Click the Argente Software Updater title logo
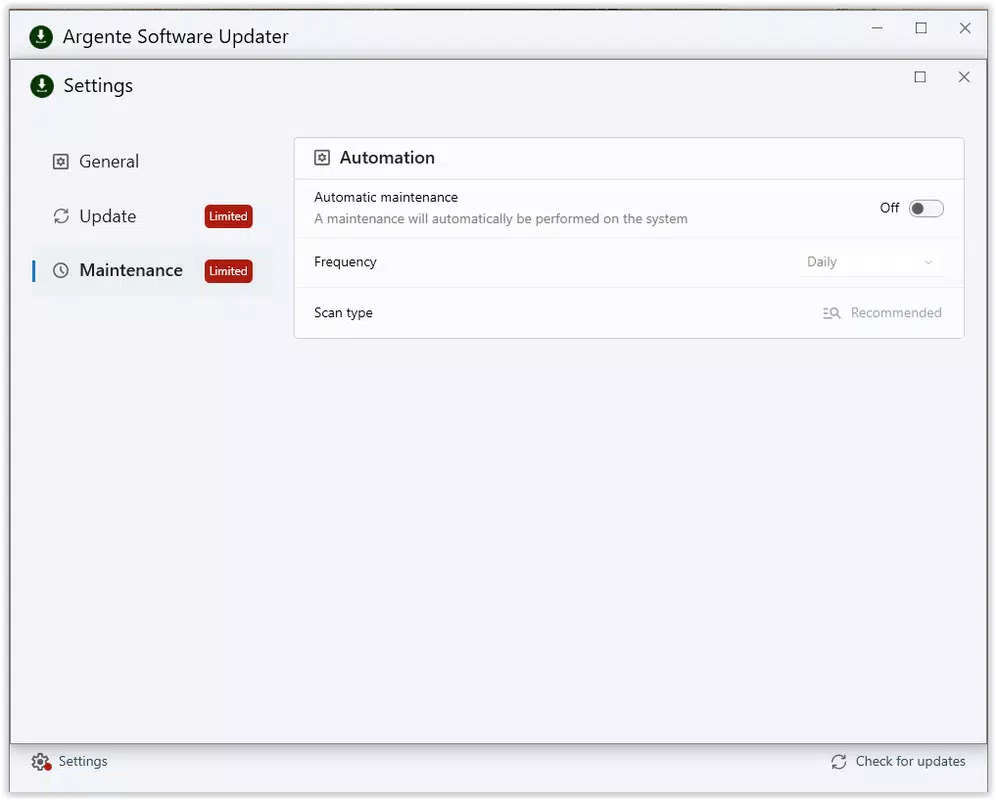996x800 pixels. click(x=41, y=37)
